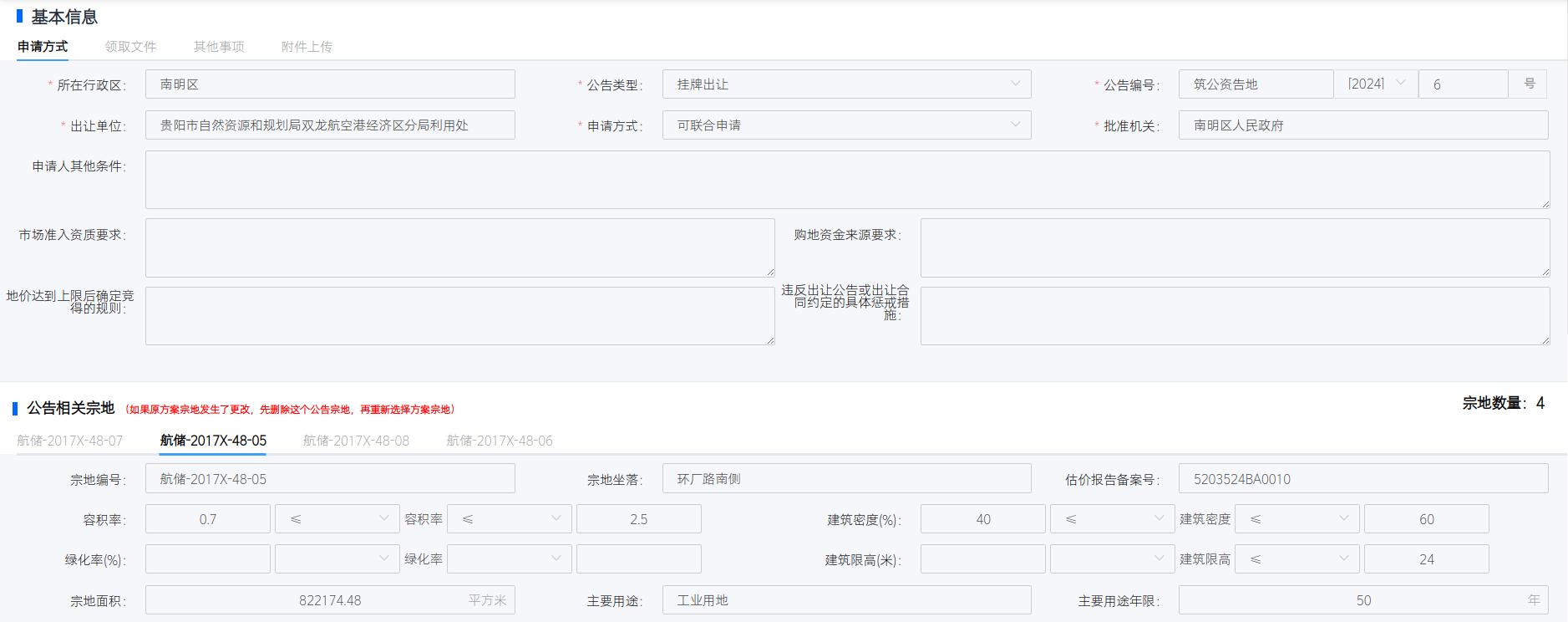Click the 基本信息 section heading
Screen dimensions: 1568x622
click(64, 17)
